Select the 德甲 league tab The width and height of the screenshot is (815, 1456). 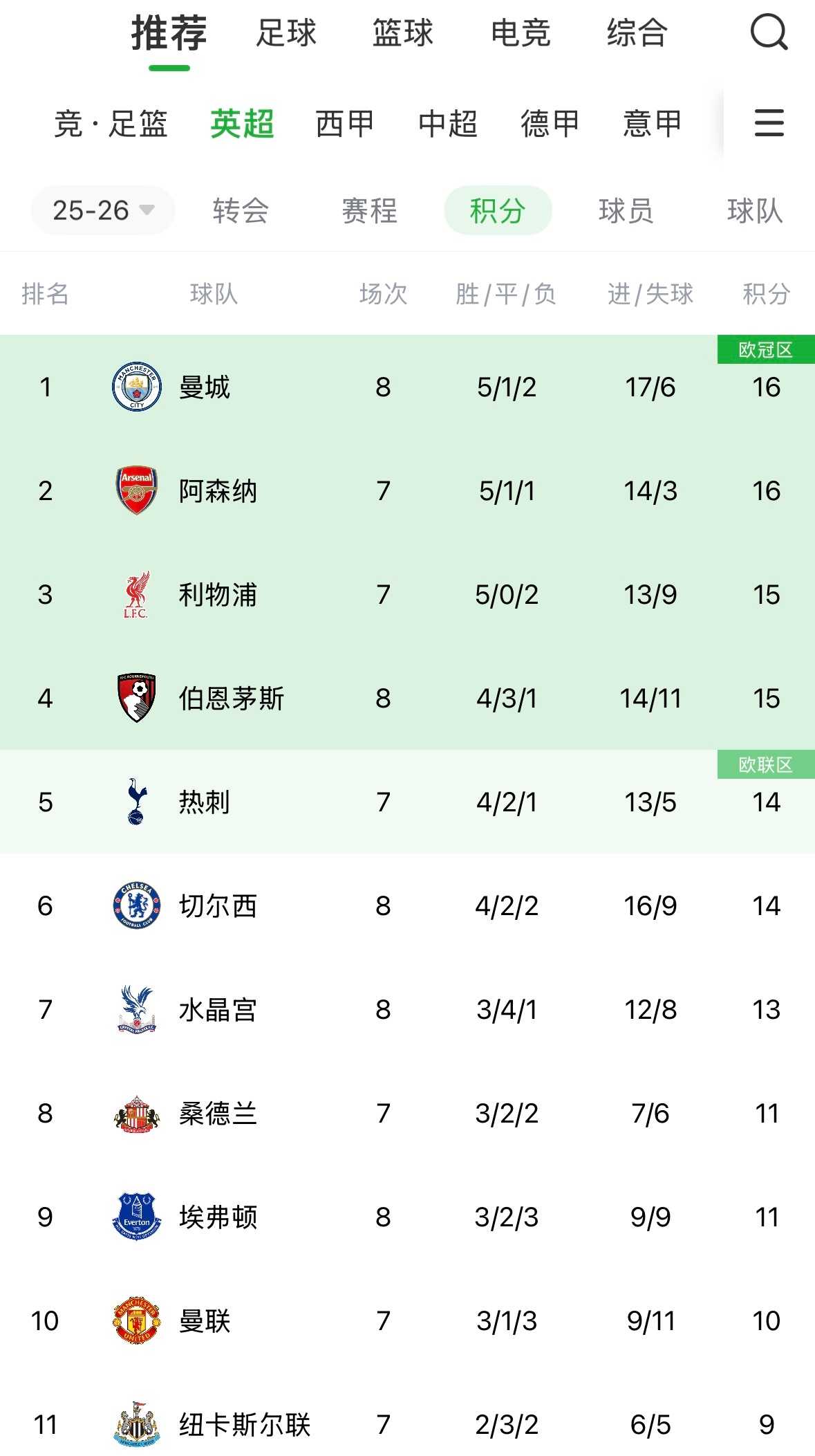click(x=550, y=124)
